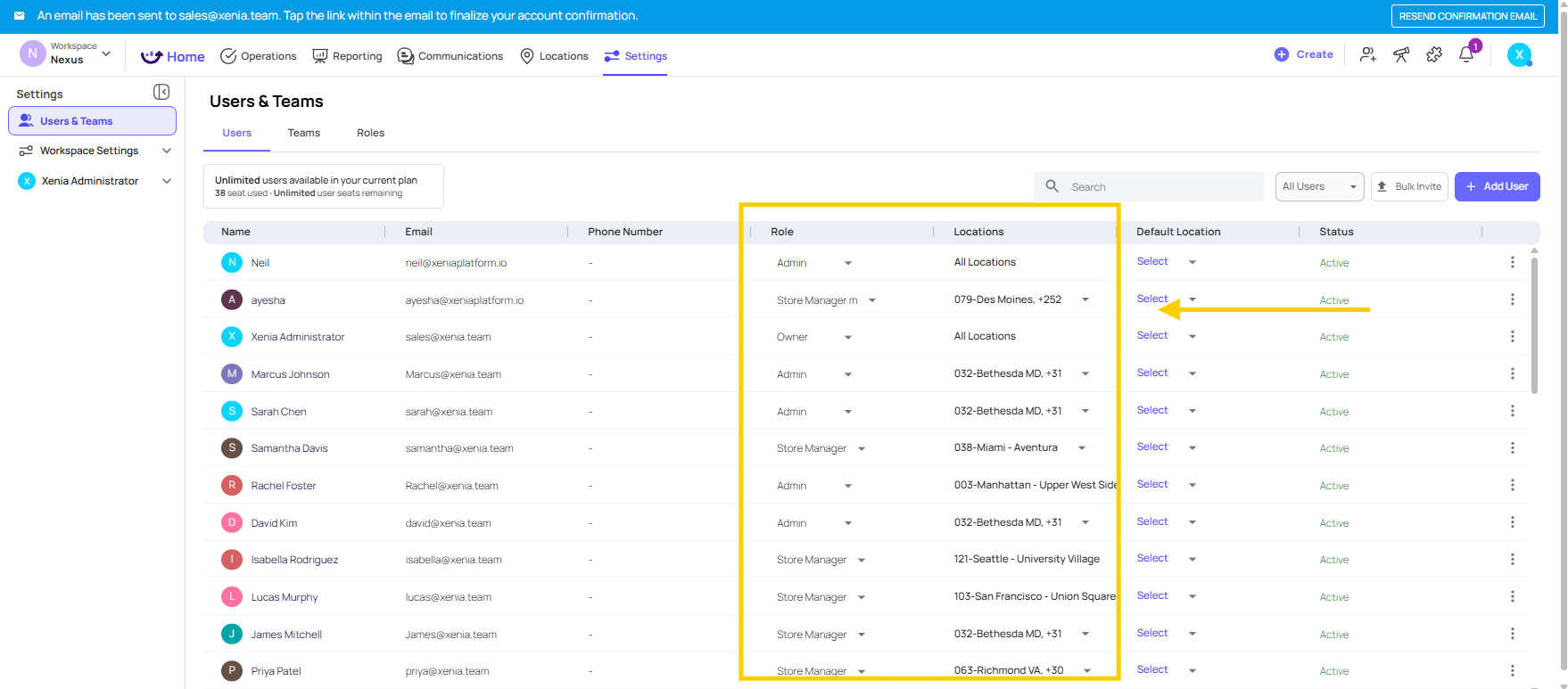Open the three-dot menu for Neil

click(x=1512, y=262)
